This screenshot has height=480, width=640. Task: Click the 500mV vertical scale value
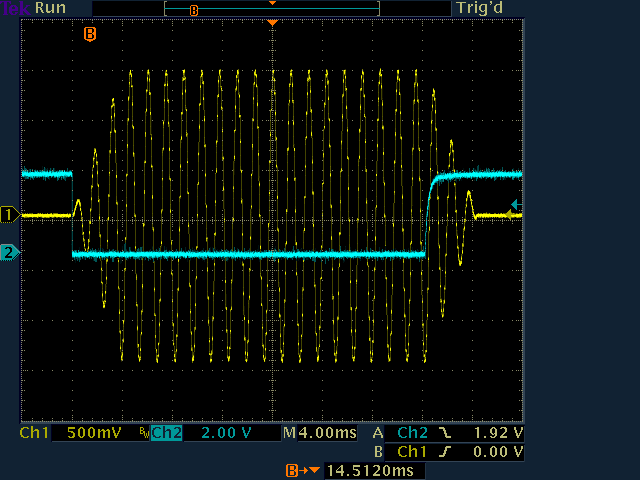click(x=94, y=433)
